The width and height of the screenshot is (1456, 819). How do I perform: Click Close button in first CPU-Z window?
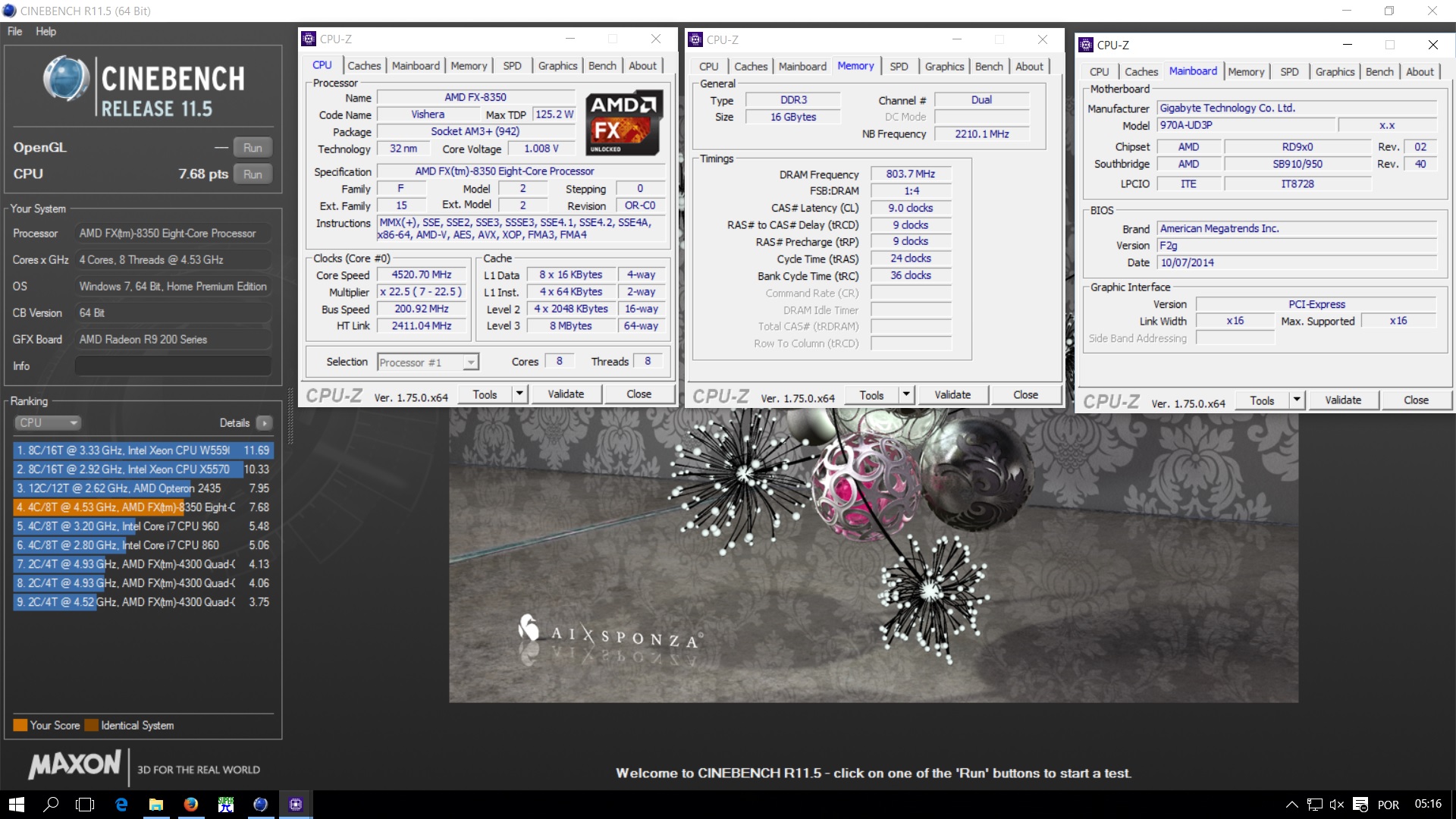click(x=639, y=394)
